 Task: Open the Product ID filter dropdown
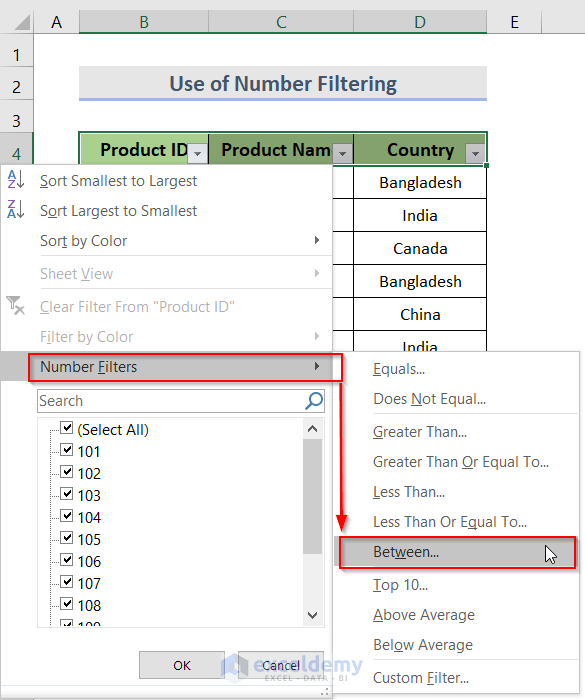(197, 154)
